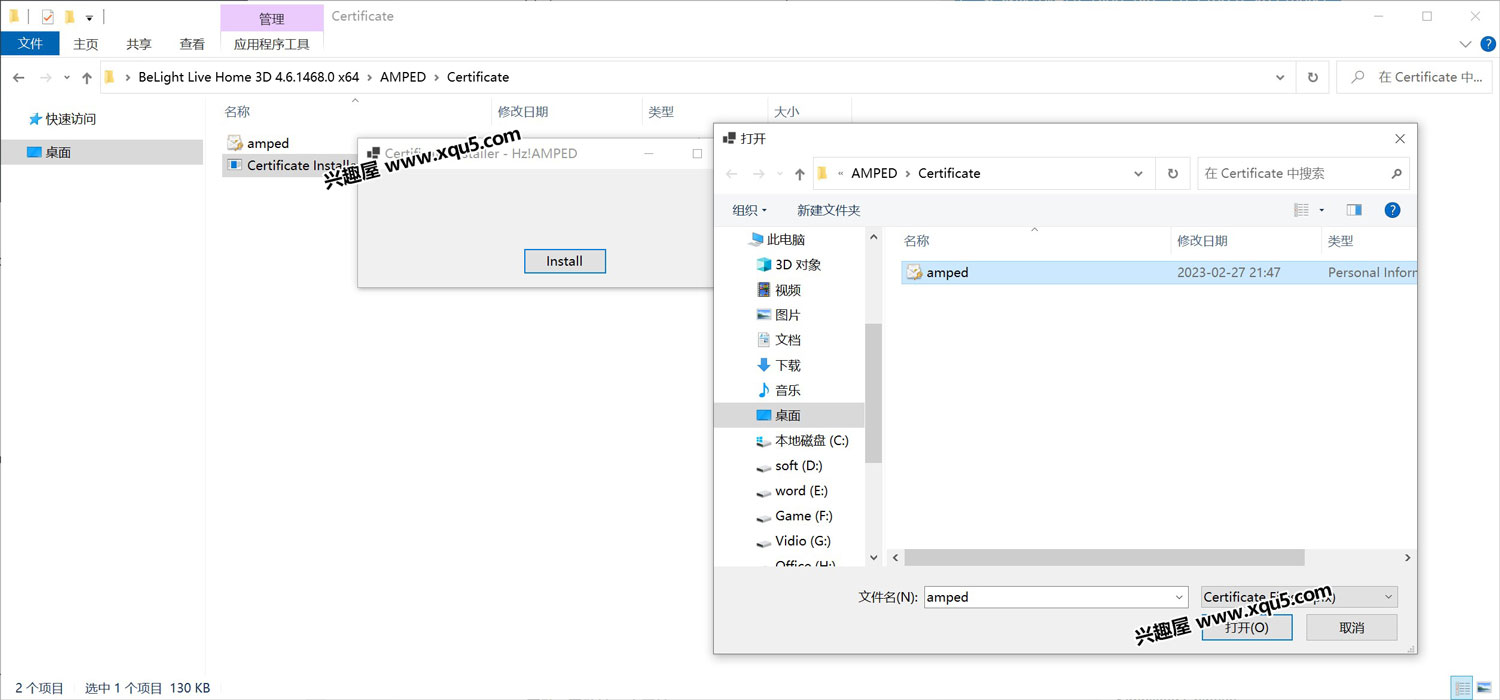Go up one folder in main Explorer
Image resolution: width=1500 pixels, height=700 pixels.
(87, 77)
